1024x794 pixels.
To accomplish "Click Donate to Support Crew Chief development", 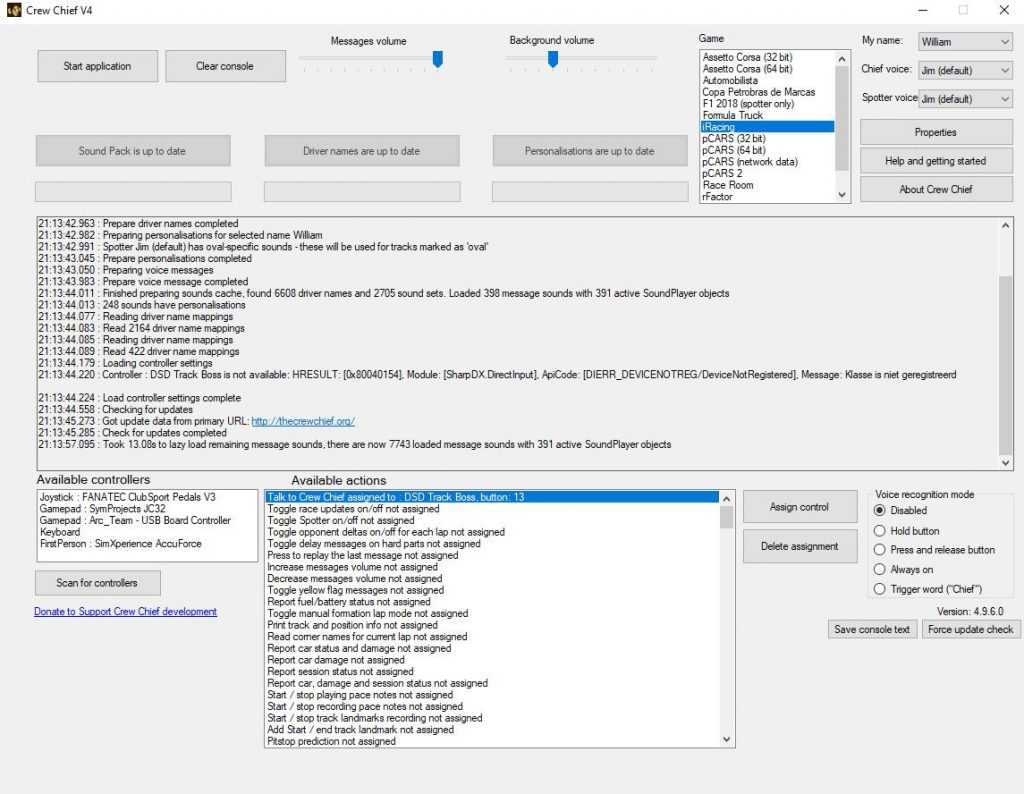I will [x=125, y=611].
